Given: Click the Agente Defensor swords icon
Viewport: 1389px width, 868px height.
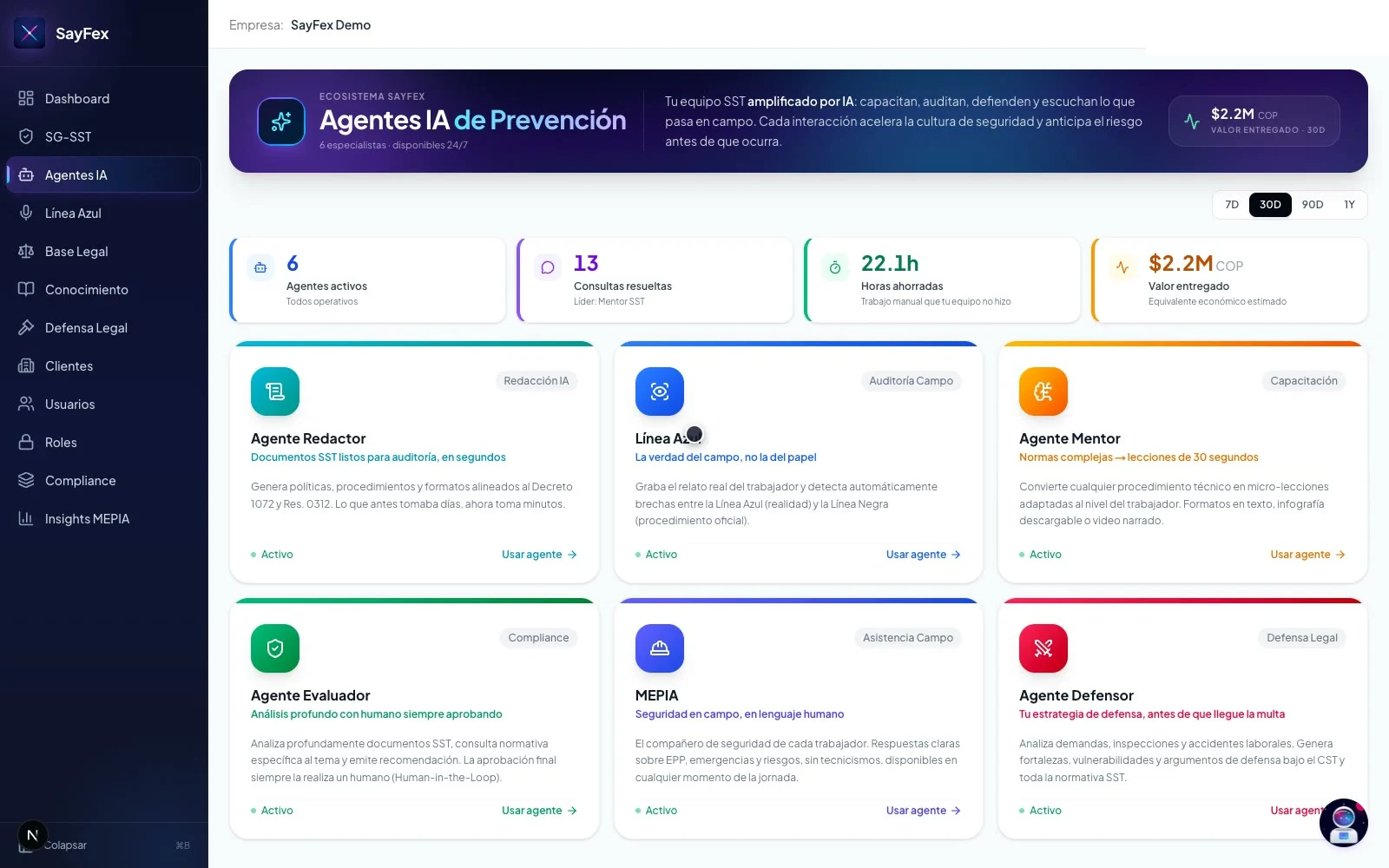Looking at the screenshot, I should (x=1043, y=648).
